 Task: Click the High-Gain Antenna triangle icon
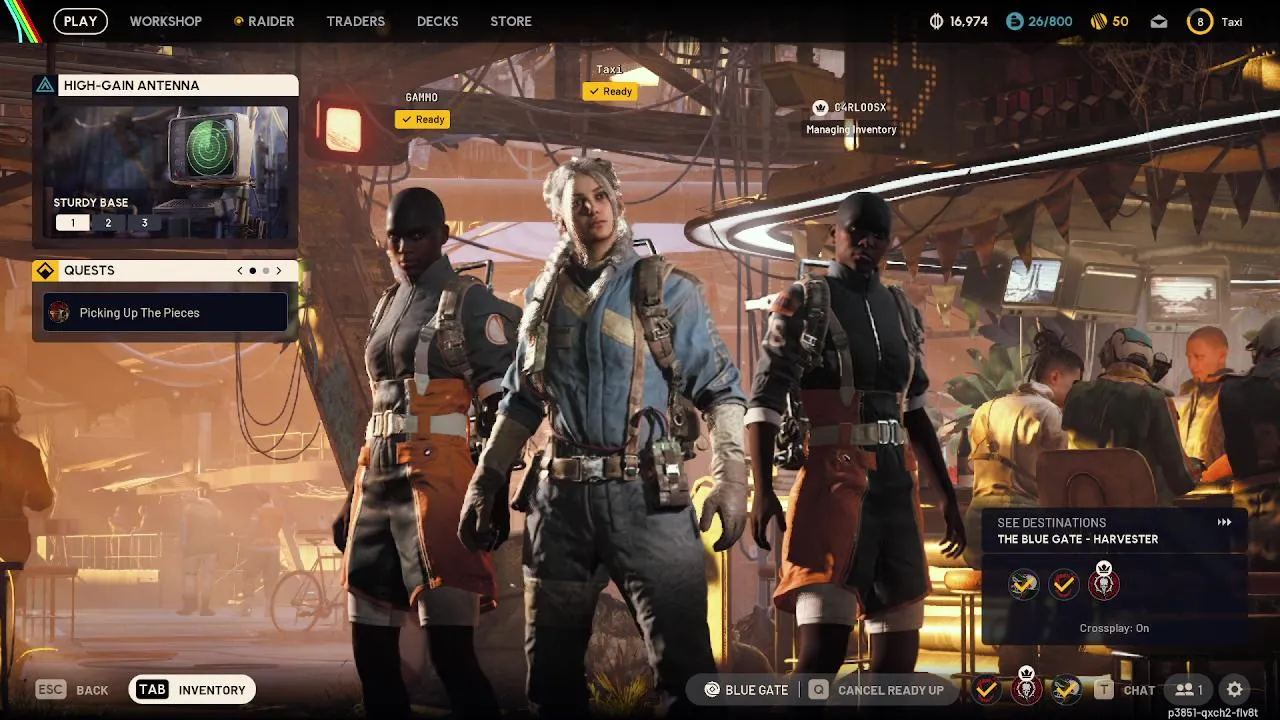[45, 85]
